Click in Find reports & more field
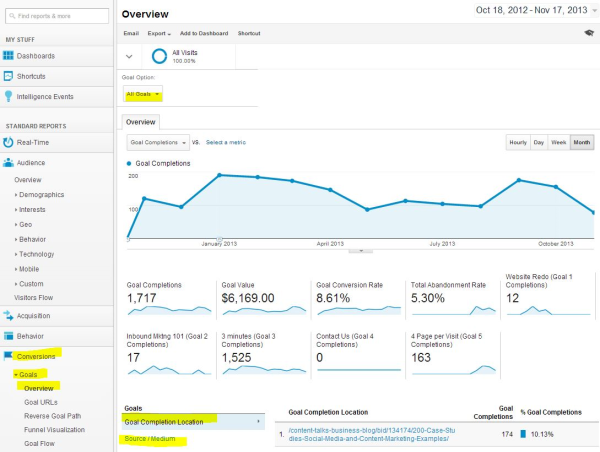The height and width of the screenshot is (452, 600). [x=57, y=16]
